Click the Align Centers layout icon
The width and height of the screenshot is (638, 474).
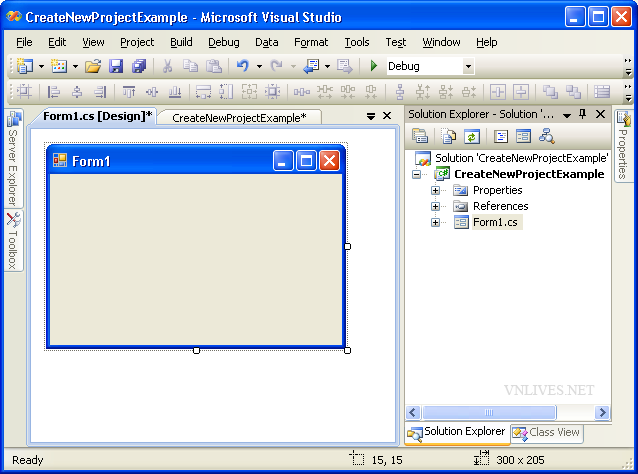pos(77,92)
